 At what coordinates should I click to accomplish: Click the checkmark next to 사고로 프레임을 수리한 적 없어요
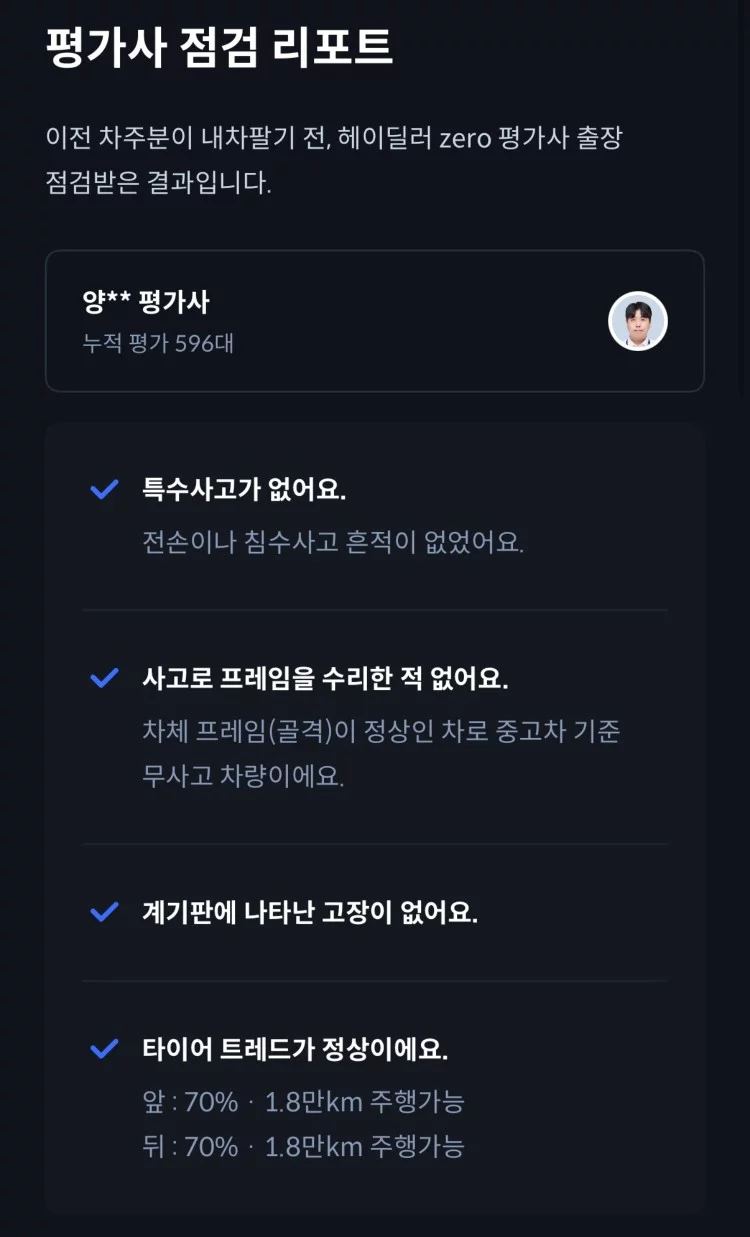click(104, 679)
